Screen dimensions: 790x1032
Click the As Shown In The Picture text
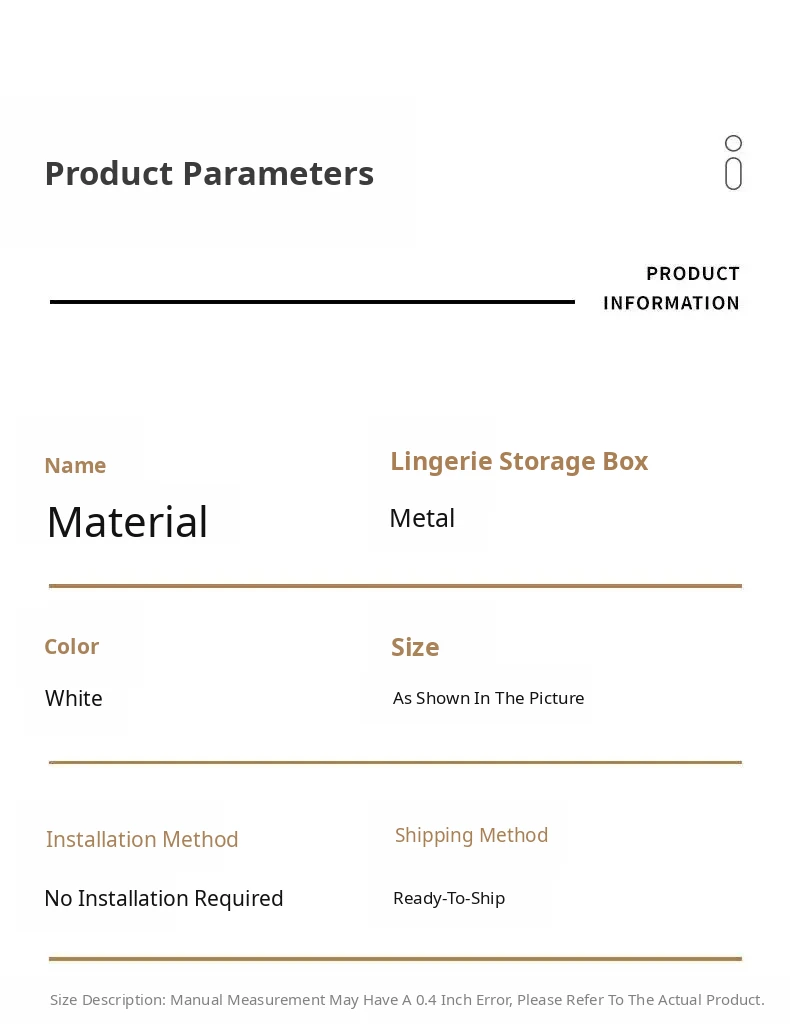pos(488,698)
